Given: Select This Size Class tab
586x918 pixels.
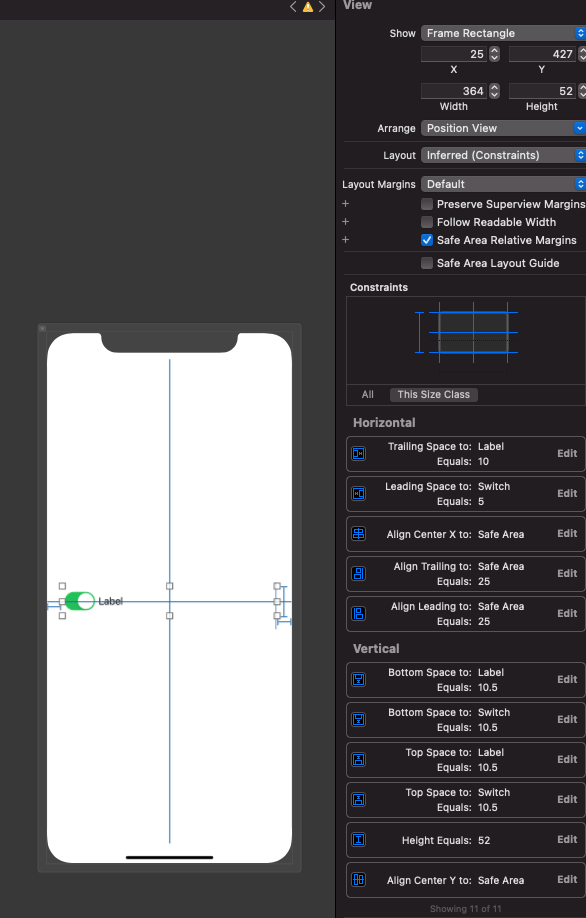Looking at the screenshot, I should [434, 395].
